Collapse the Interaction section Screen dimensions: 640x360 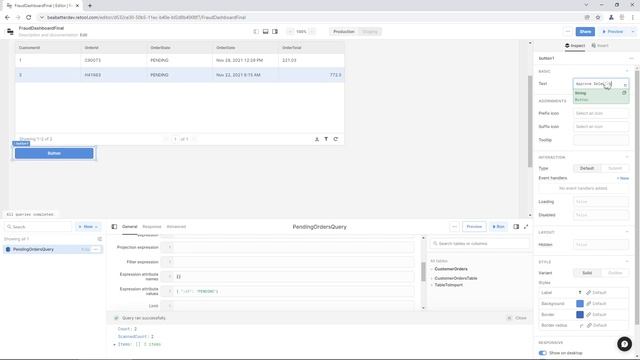tap(627, 157)
